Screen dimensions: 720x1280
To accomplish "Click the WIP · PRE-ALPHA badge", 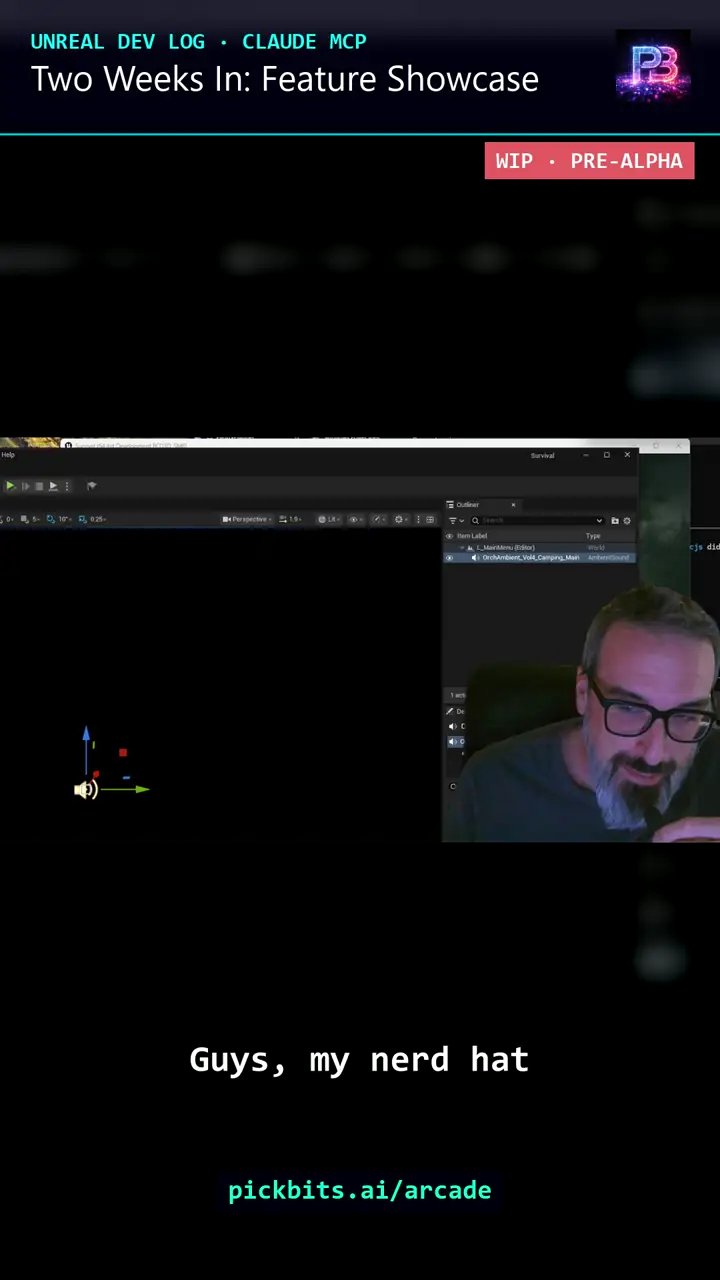I will tap(589, 161).
